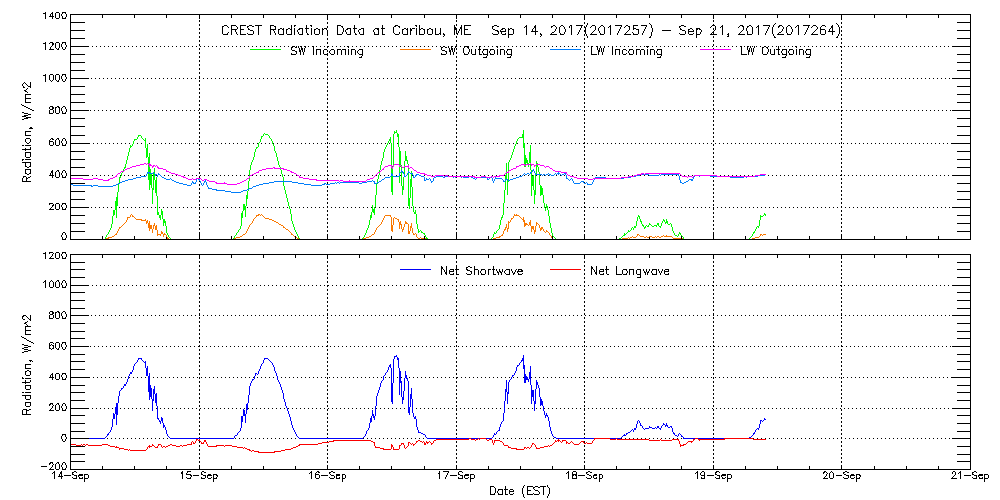Click the -200 y-axis tick label
Screen dimensions: 1000x500
53,467
